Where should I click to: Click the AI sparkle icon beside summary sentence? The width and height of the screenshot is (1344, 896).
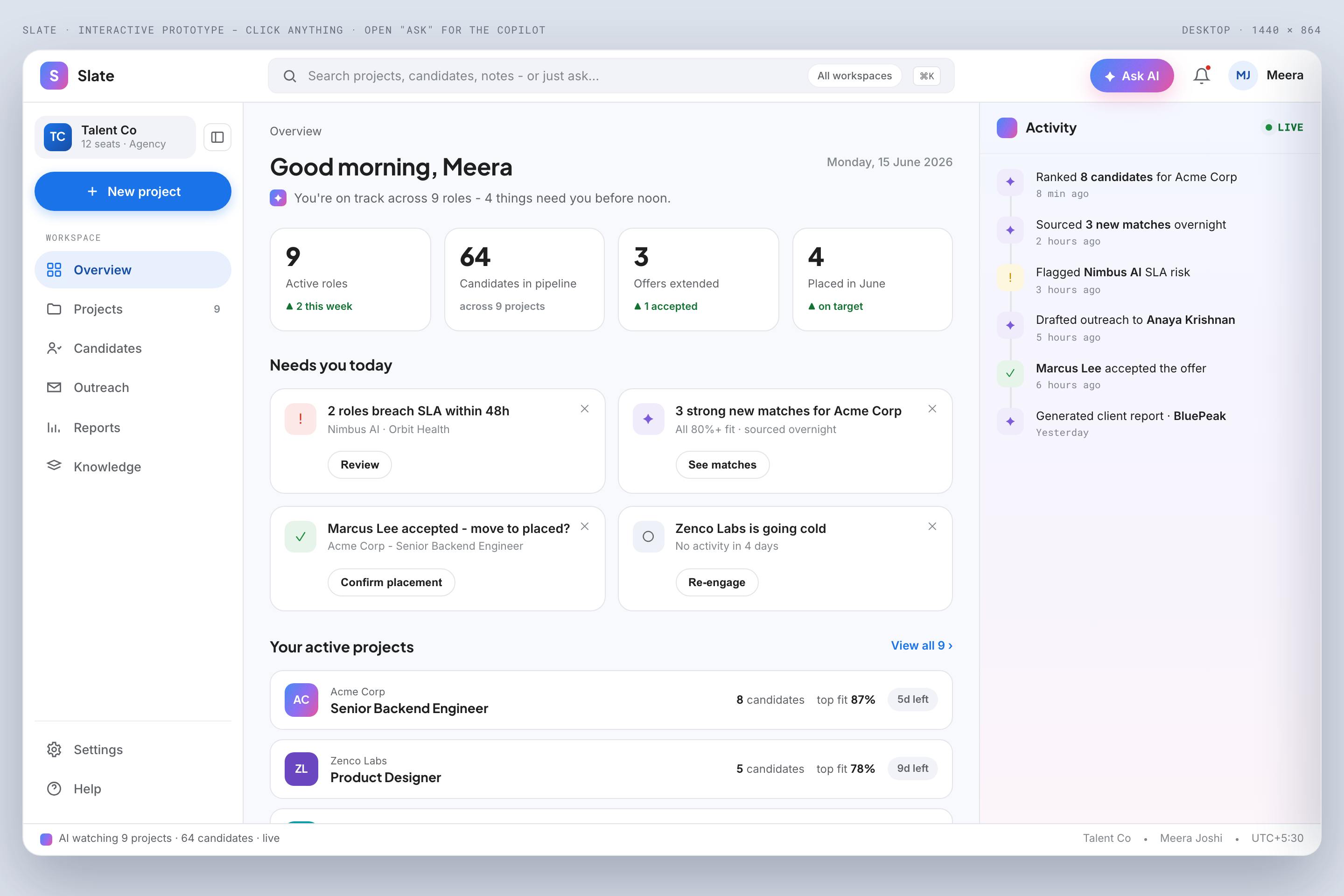[278, 198]
